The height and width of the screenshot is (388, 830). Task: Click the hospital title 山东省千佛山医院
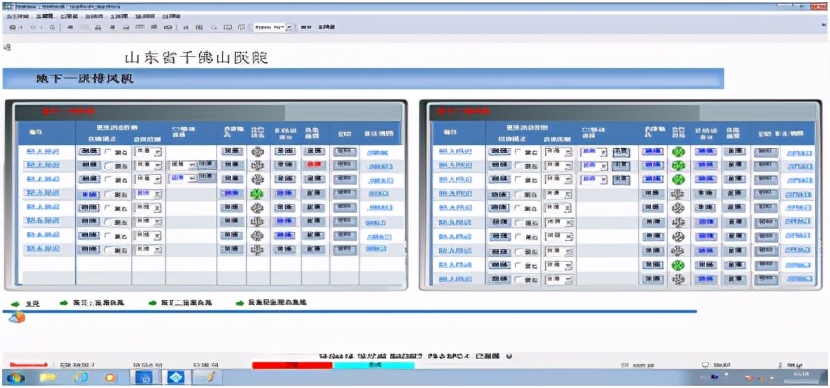click(196, 58)
